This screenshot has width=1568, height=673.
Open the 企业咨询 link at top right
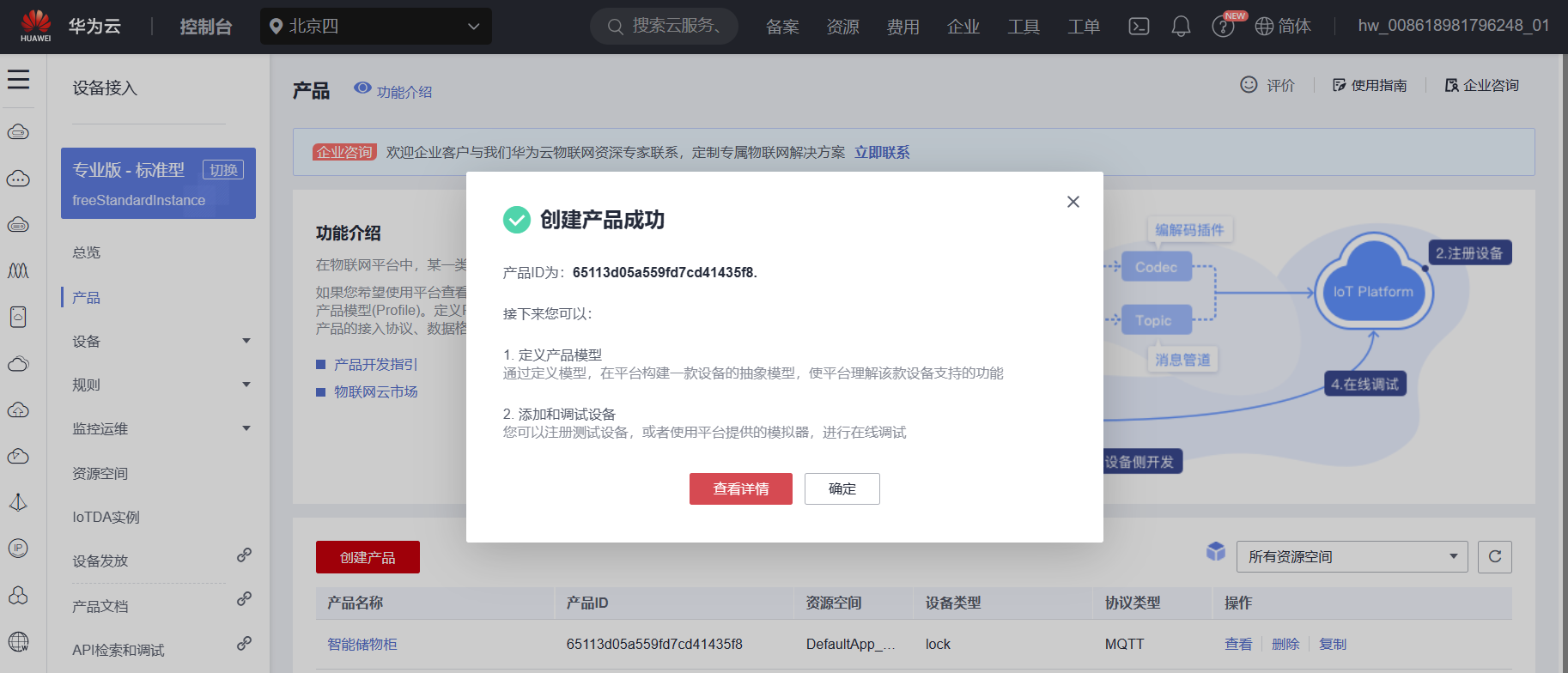click(x=1482, y=85)
